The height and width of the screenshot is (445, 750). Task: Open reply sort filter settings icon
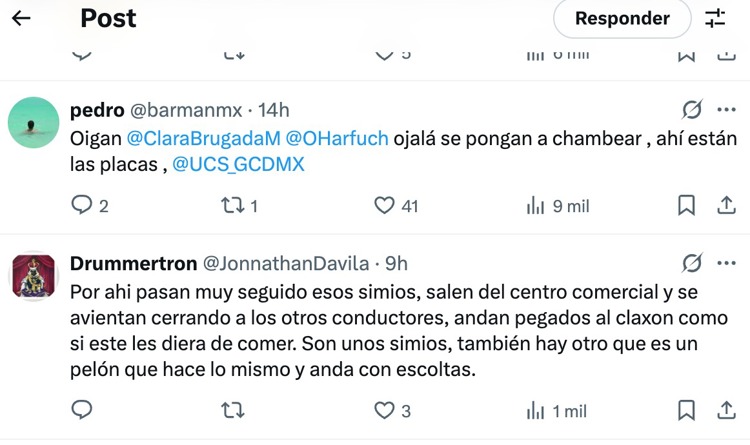click(715, 18)
